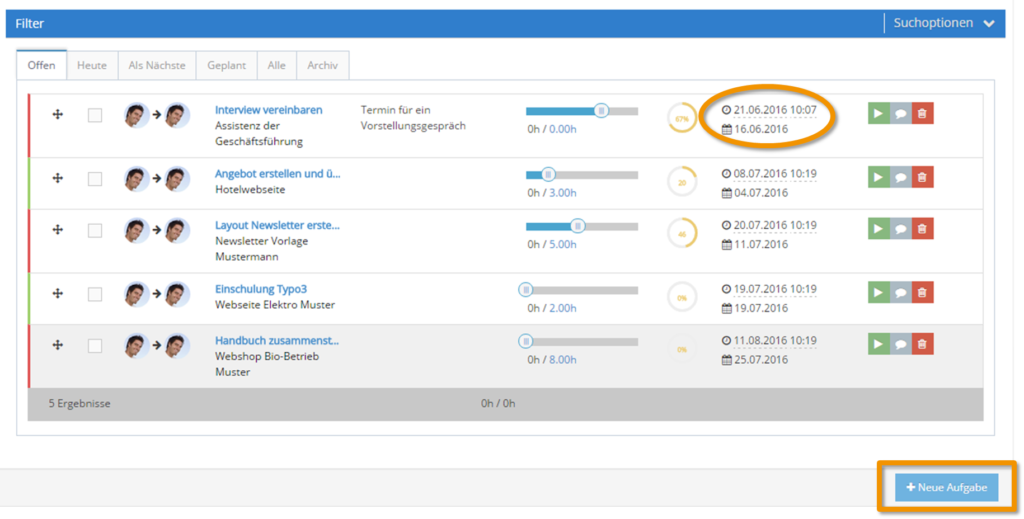Image resolution: width=1024 pixels, height=519 pixels.
Task: Open the Einschulung Typo3 task link
Action: click(x=261, y=289)
